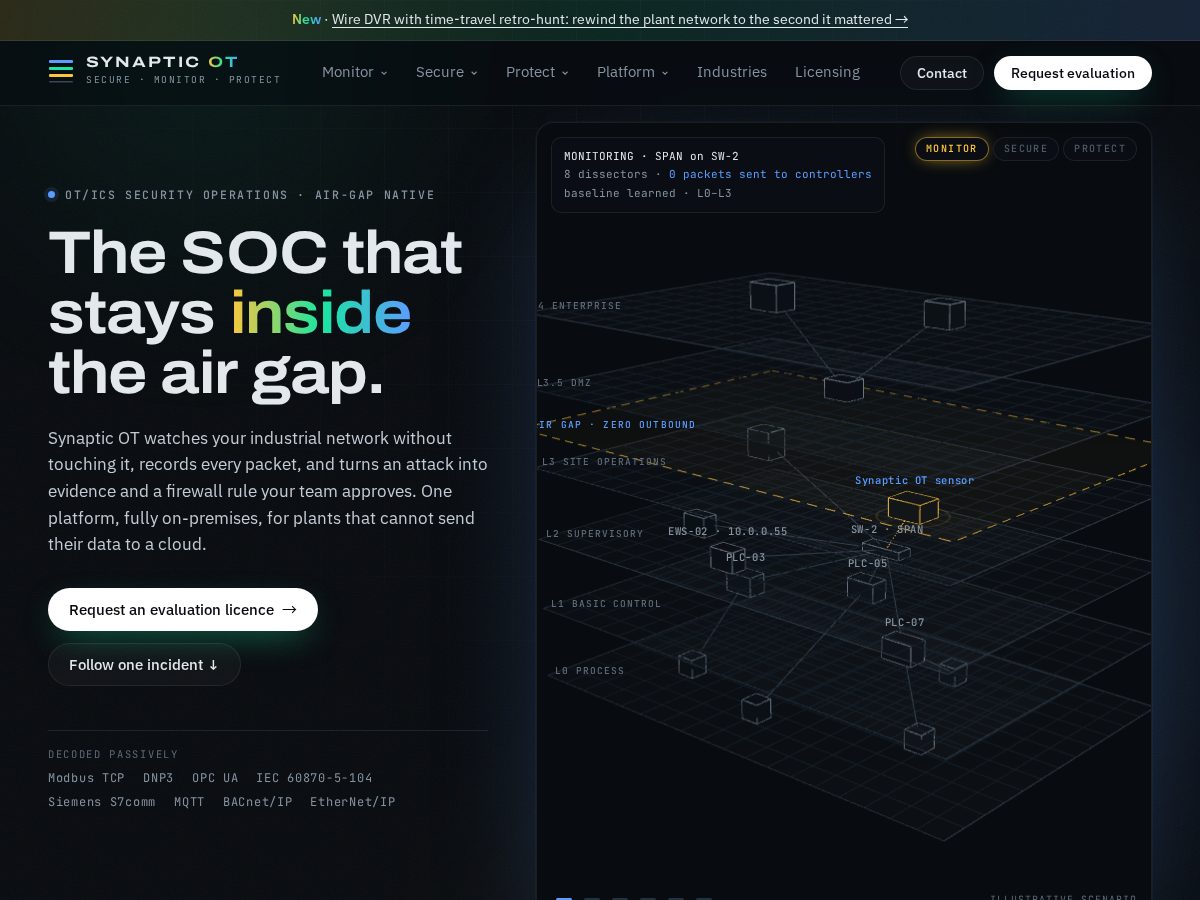
Task: Switch diagram to PROTECT mode
Action: click(1100, 149)
